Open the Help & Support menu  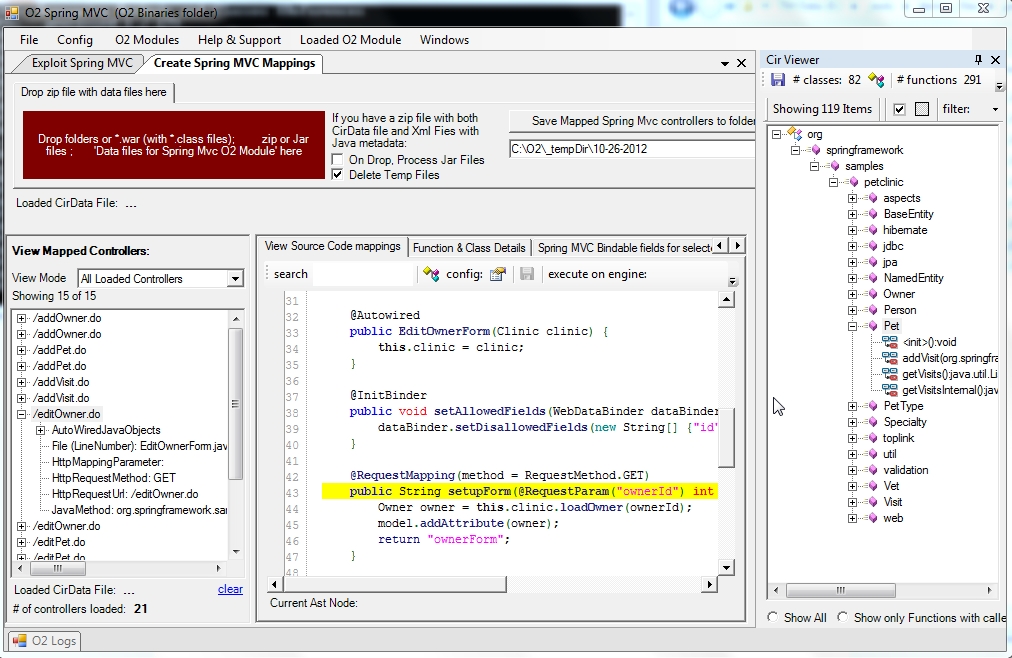coord(239,40)
